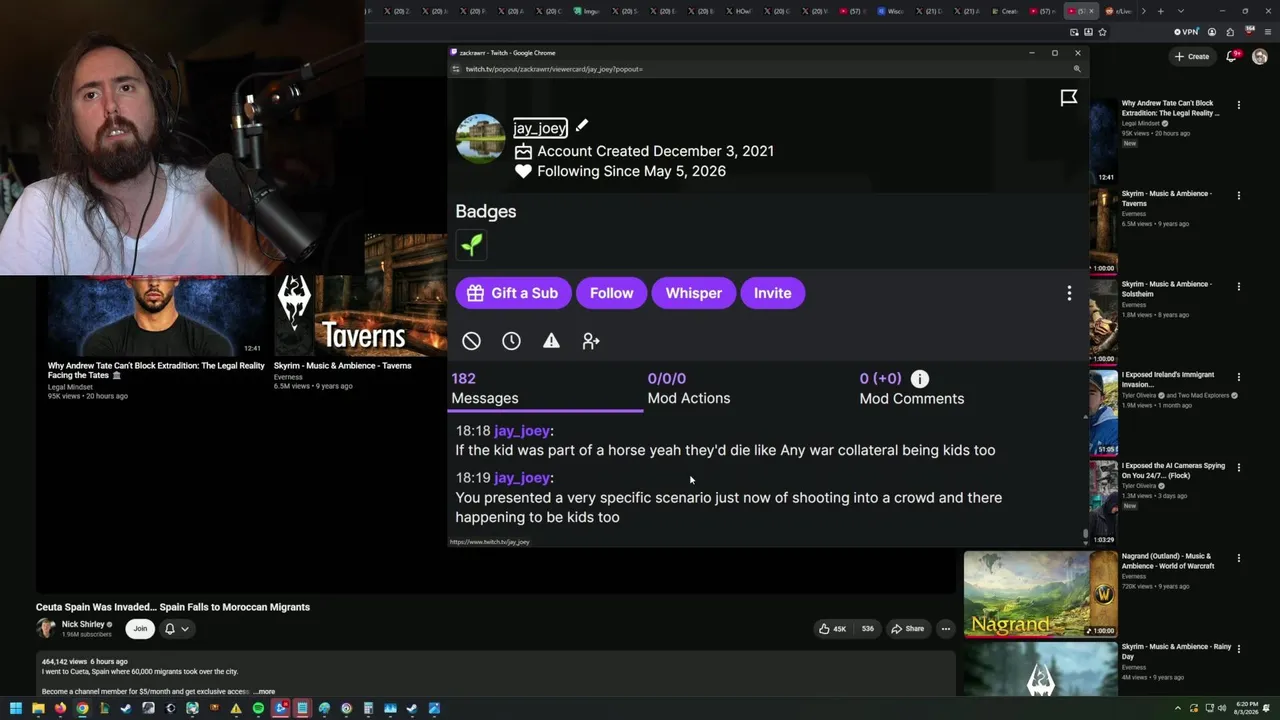The width and height of the screenshot is (1280, 720).
Task: Click the edit pencil icon beside jay_joey
Action: (x=582, y=125)
